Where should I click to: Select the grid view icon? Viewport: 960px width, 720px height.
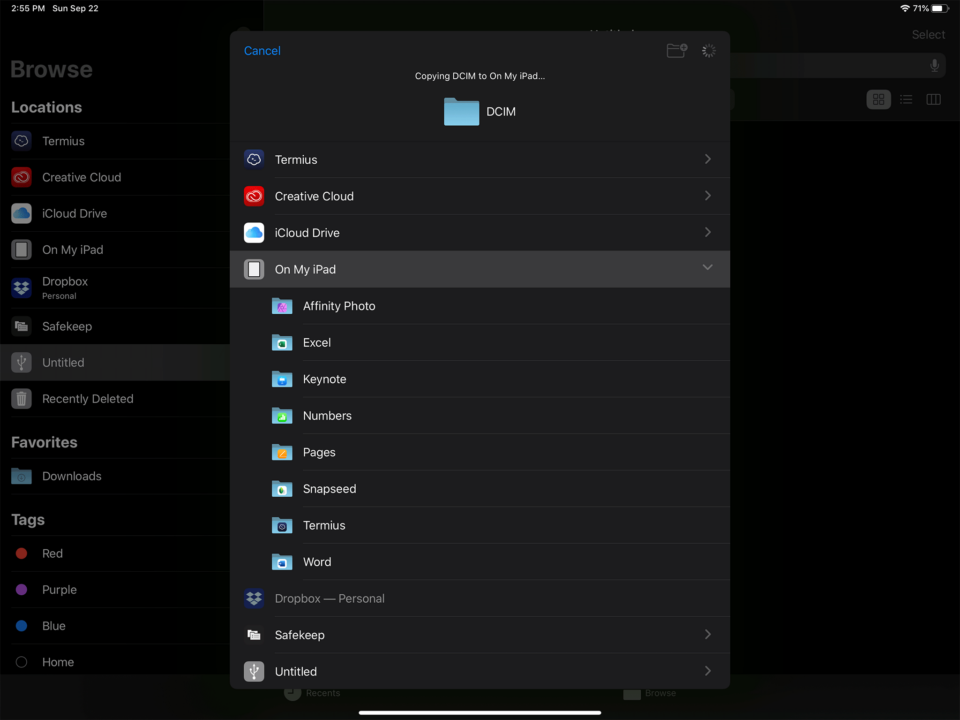(x=878, y=100)
